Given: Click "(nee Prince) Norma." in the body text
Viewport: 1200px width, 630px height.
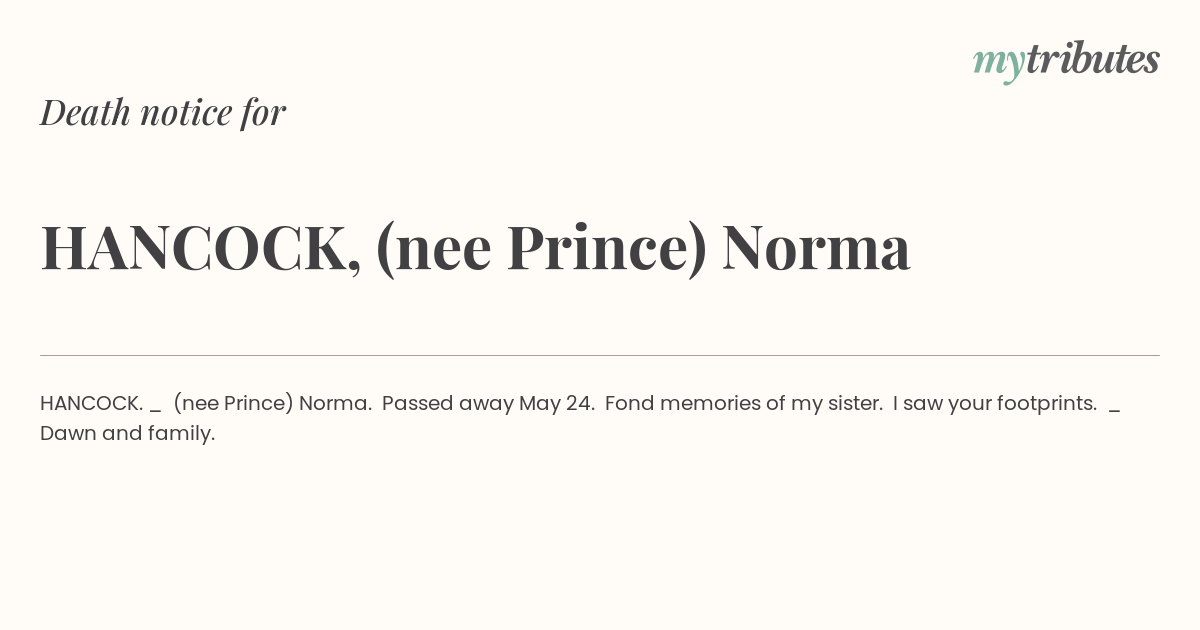Looking at the screenshot, I should [273, 404].
